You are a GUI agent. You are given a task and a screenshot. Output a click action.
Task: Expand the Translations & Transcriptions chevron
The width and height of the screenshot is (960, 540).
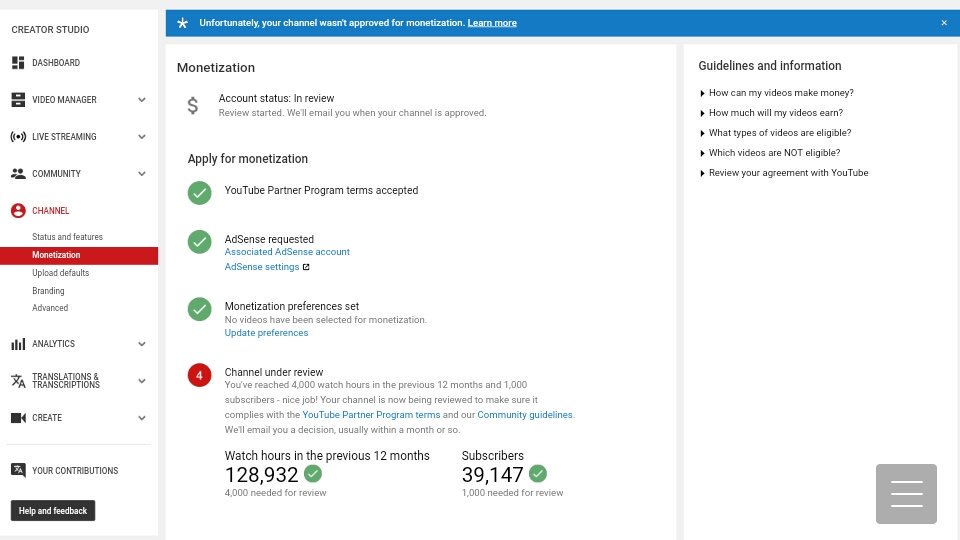142,381
